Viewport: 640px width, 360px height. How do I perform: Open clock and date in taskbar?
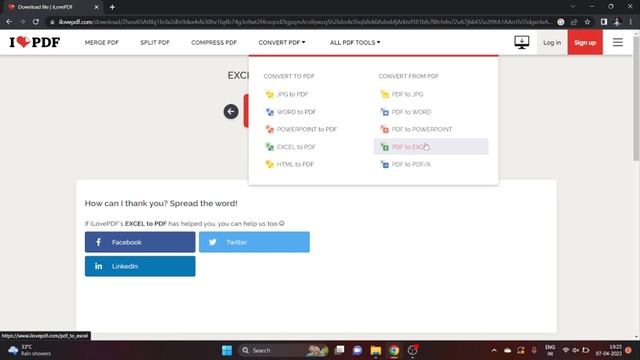[x=609, y=350]
